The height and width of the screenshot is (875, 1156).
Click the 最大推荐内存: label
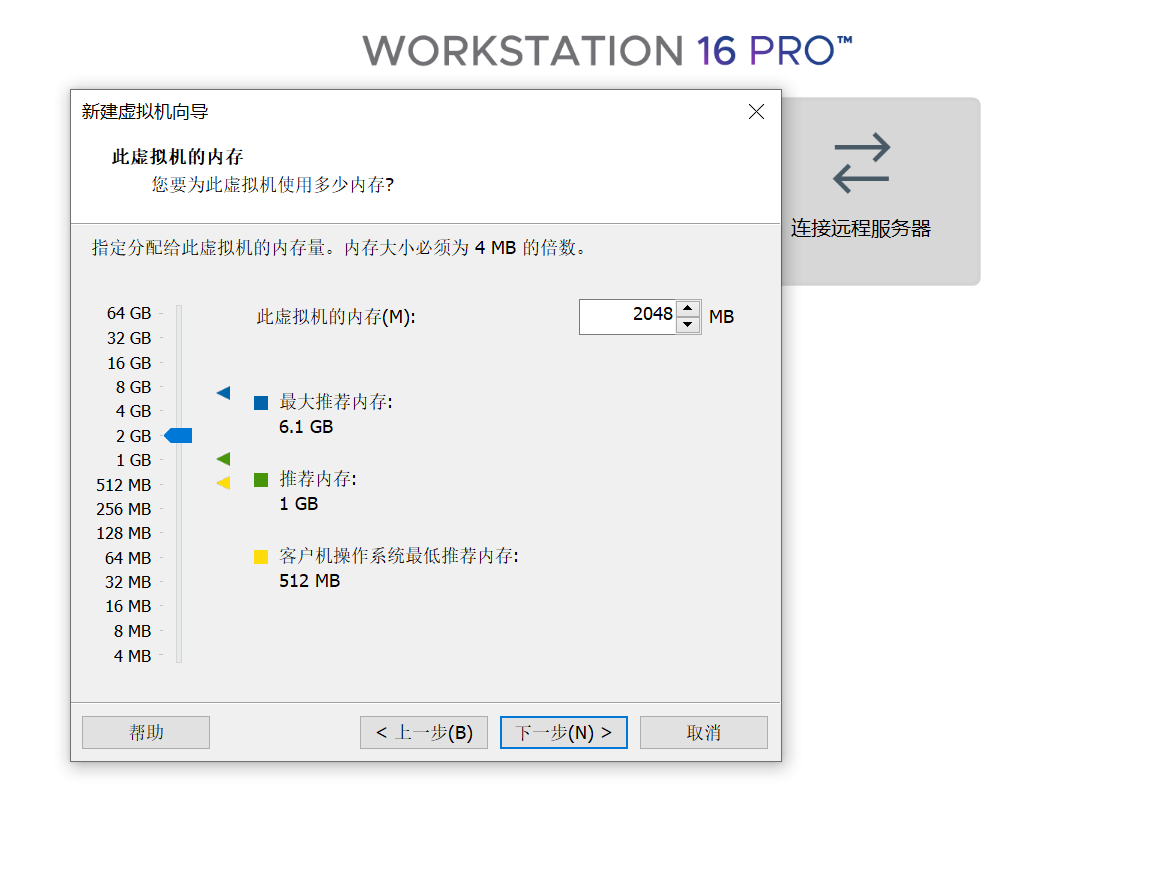(336, 402)
